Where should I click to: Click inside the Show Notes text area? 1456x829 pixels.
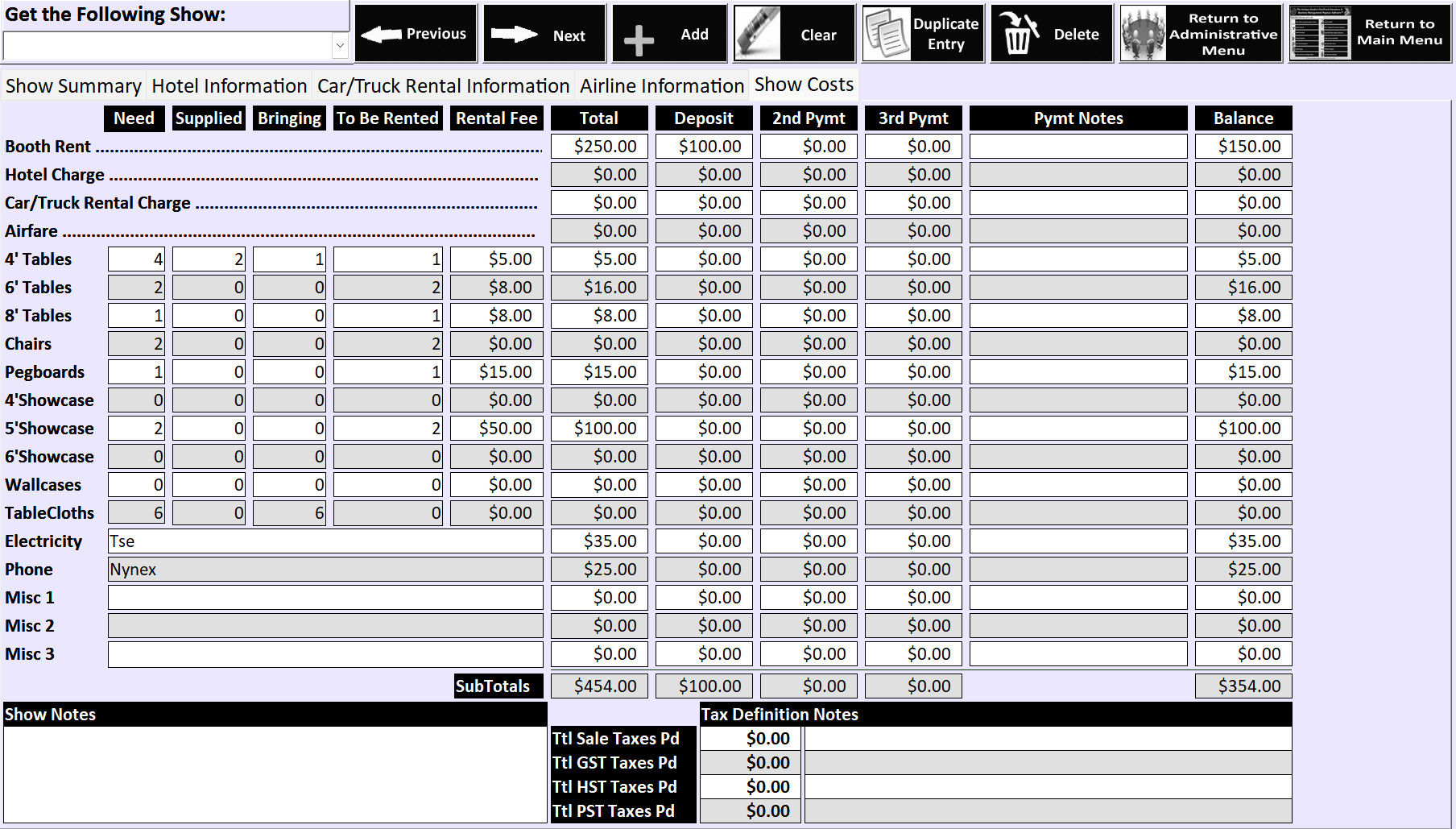[275, 774]
